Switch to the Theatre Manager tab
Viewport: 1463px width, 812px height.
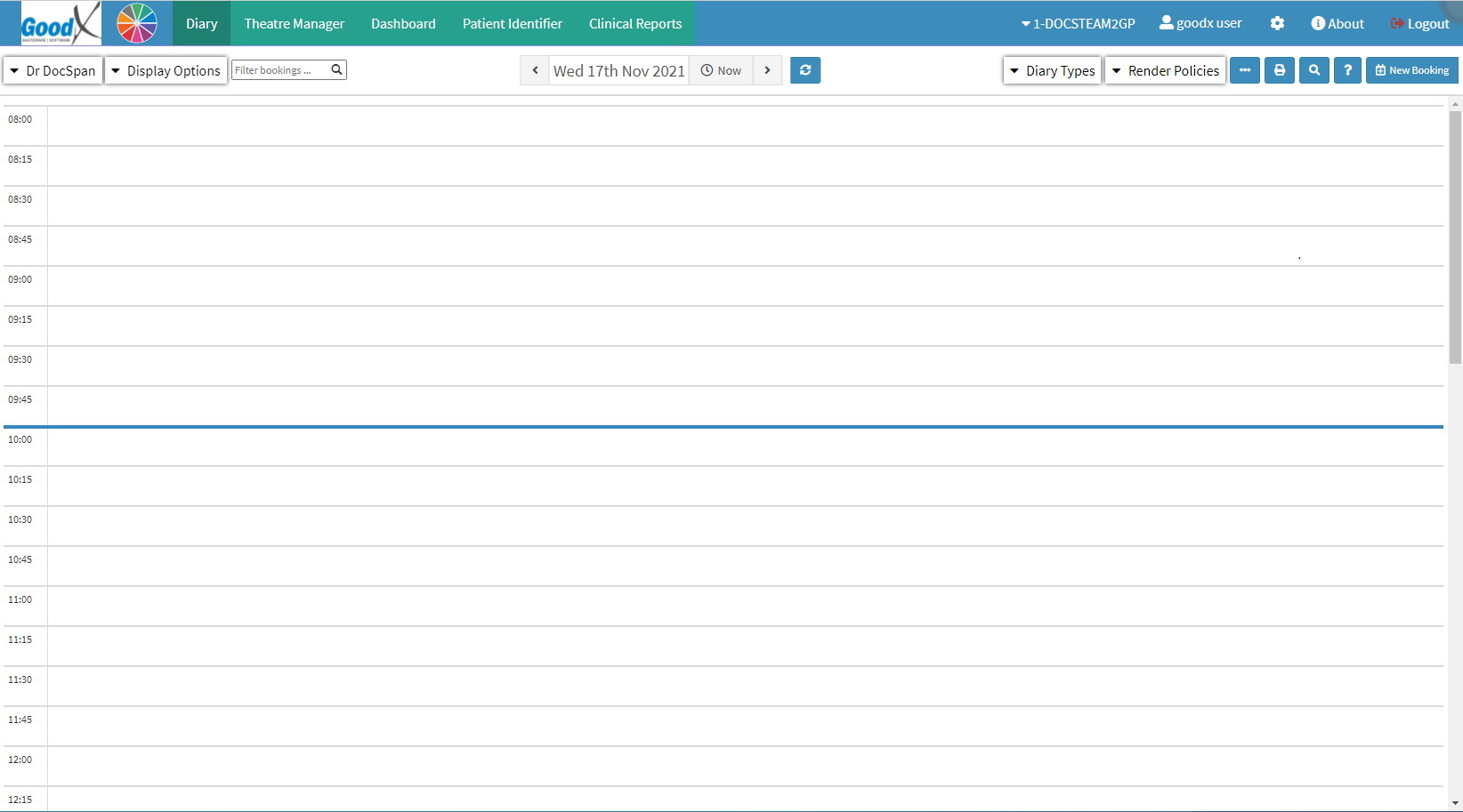click(294, 24)
